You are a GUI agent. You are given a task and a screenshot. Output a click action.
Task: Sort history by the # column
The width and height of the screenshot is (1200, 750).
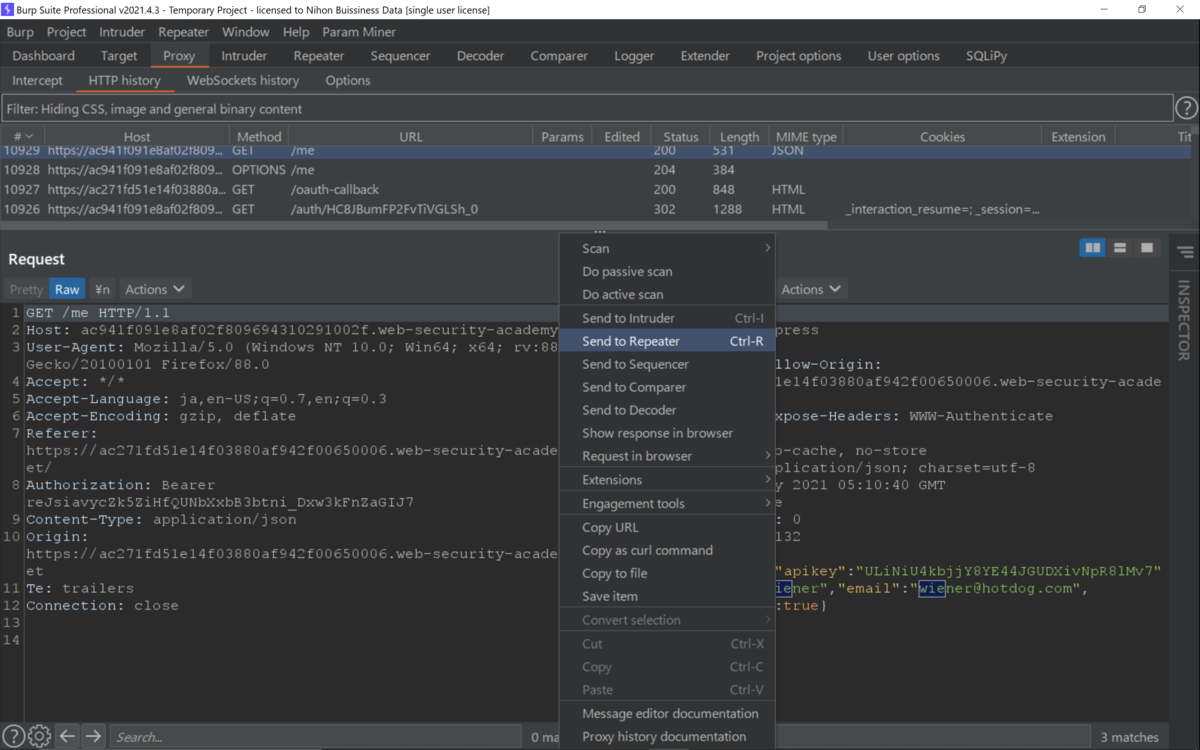pyautogui.click(x=22, y=137)
